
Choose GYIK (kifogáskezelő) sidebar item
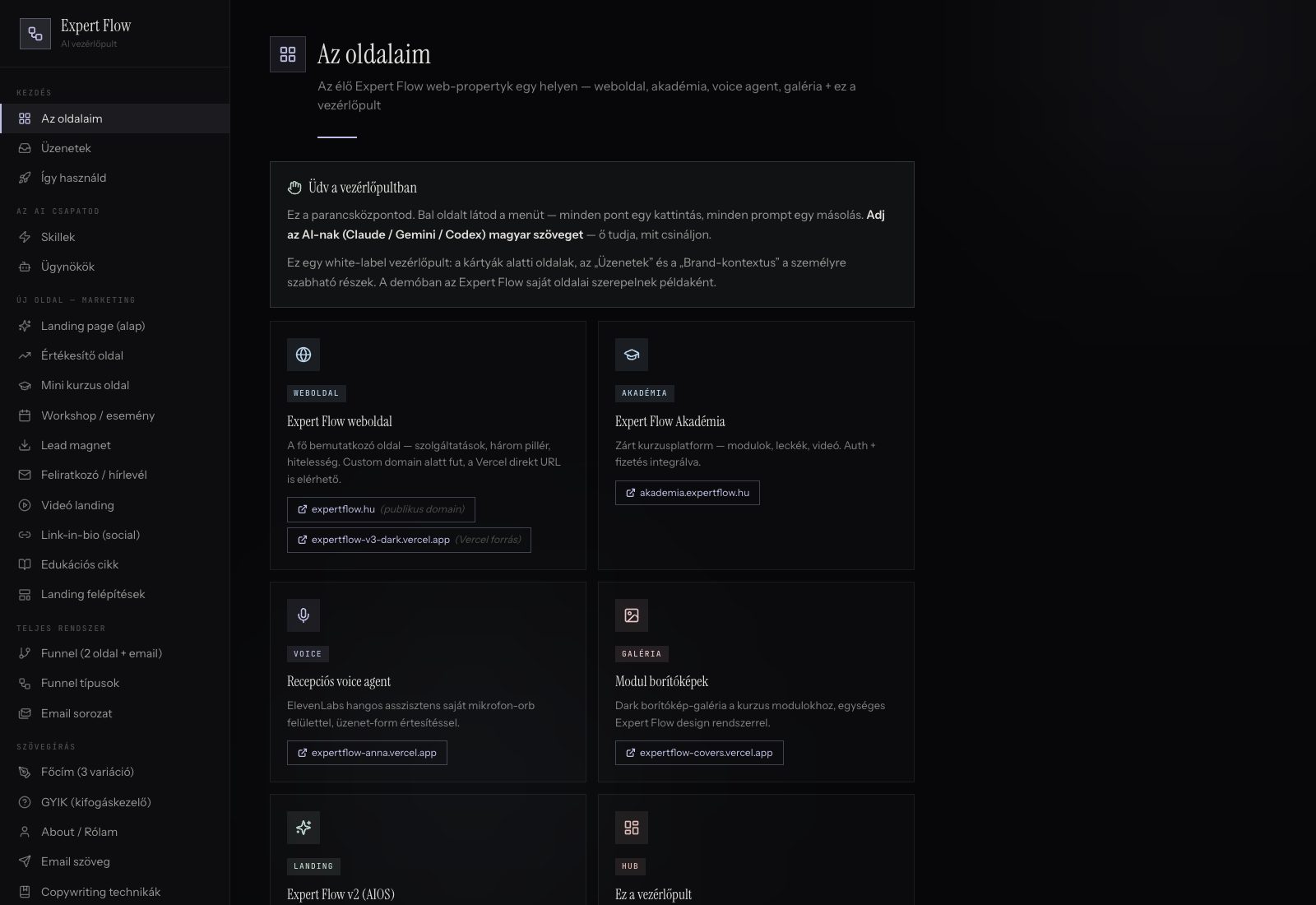115,802
